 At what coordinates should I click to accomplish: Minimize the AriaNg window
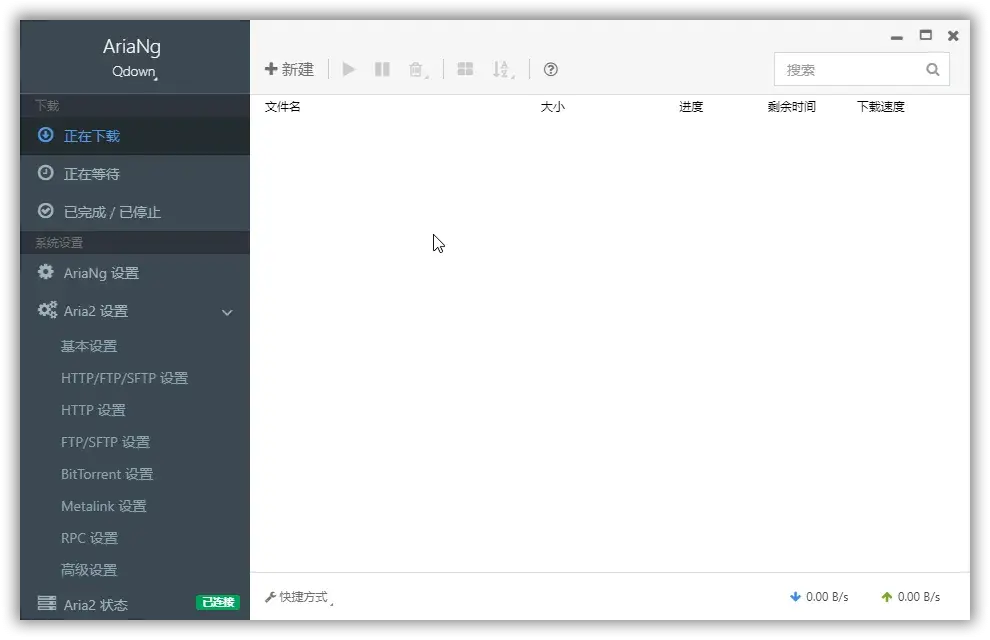(897, 37)
